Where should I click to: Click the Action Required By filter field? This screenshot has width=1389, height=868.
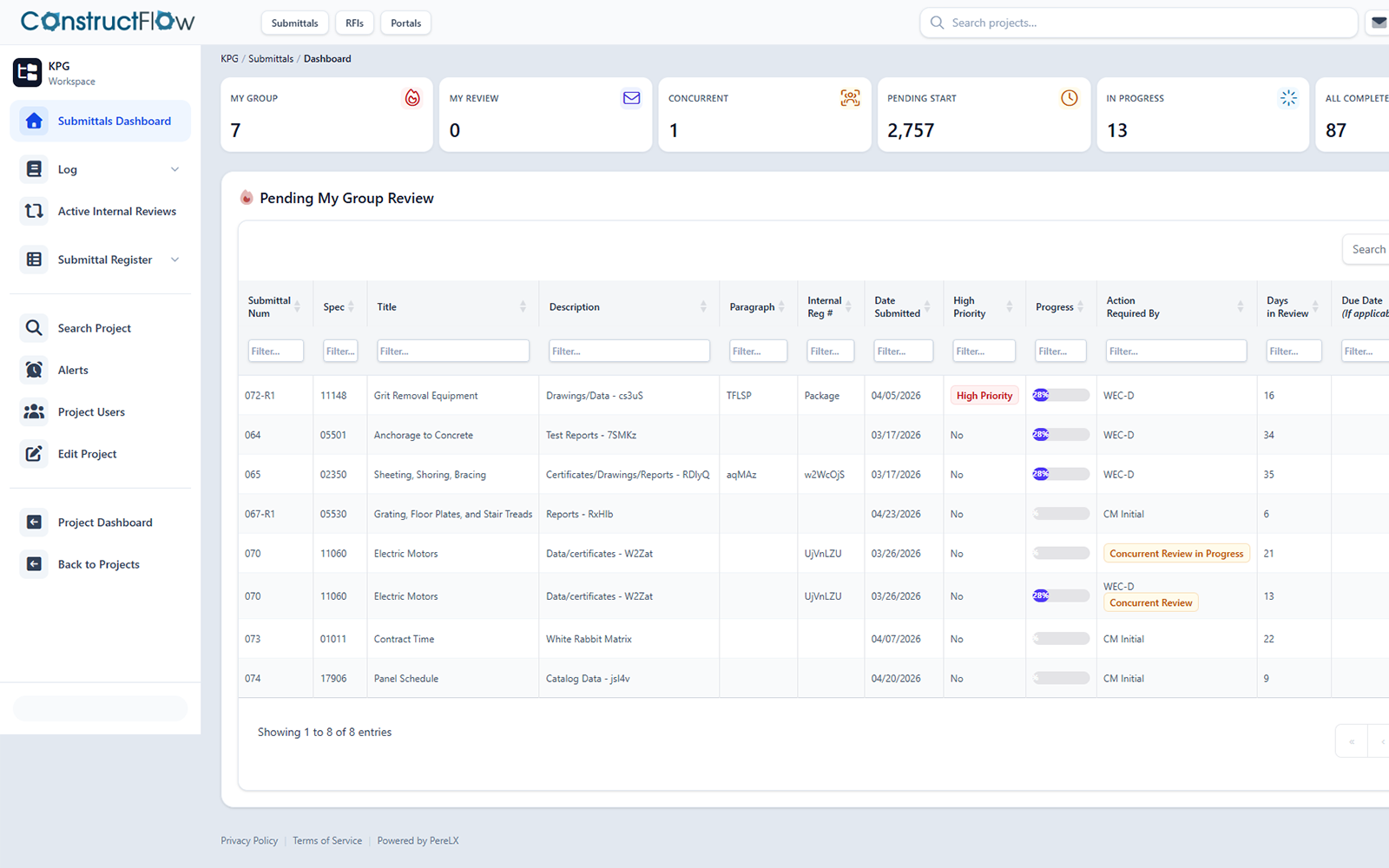[1176, 351]
